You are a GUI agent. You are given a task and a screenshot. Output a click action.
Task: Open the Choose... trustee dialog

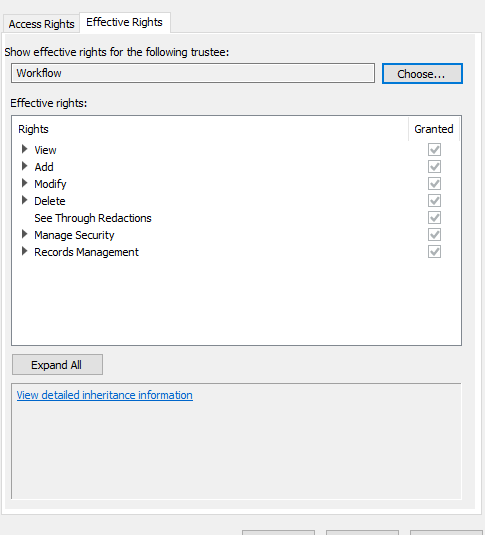point(422,73)
